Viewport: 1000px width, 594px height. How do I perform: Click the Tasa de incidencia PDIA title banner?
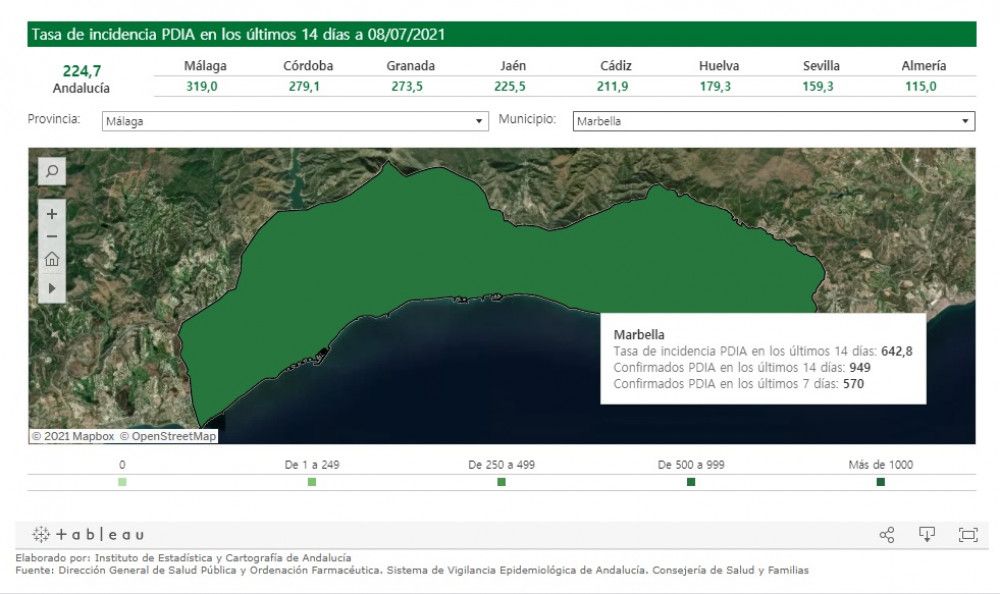[x=501, y=34]
